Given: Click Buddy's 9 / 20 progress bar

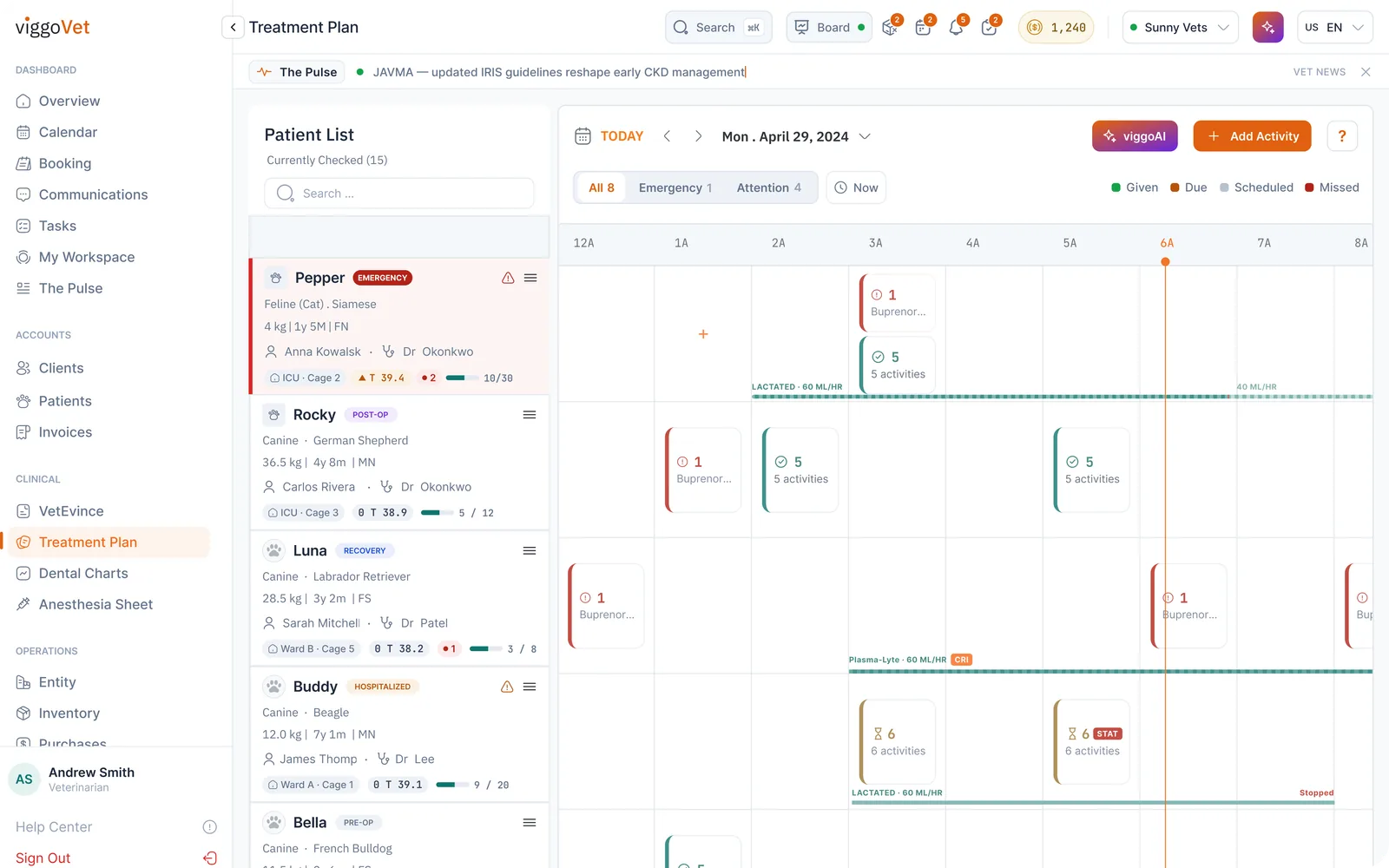Looking at the screenshot, I should (452, 785).
